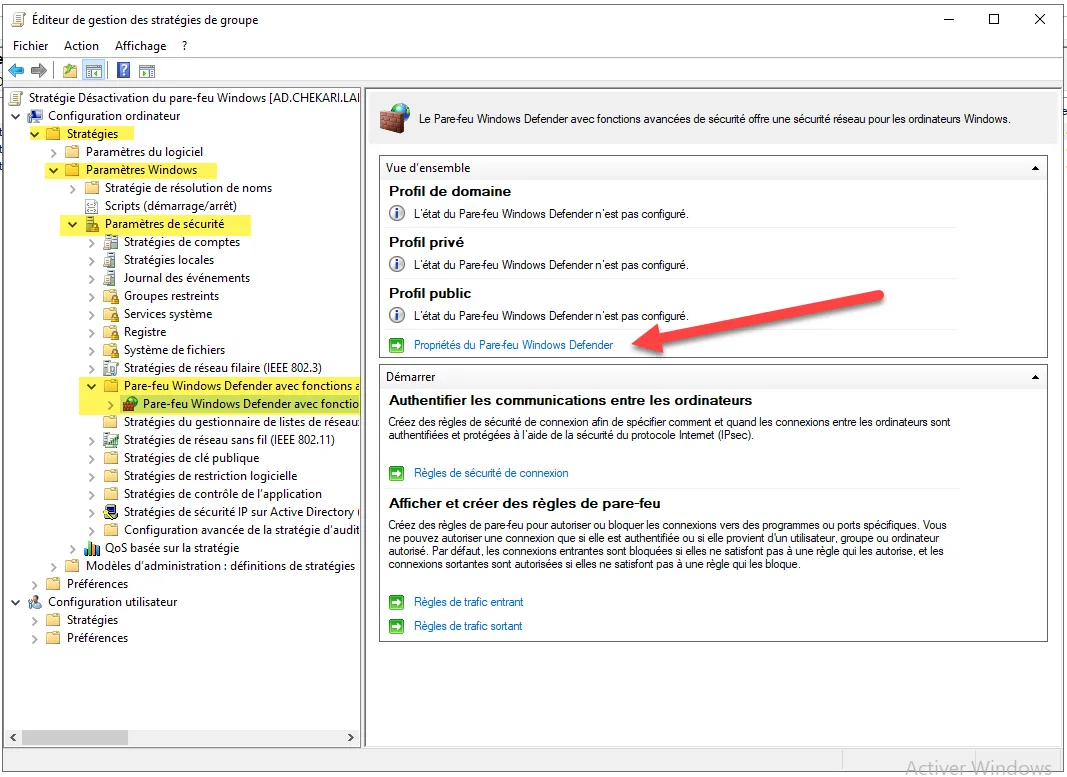Expand the Stratégies locales node
This screenshot has width=1067, height=777.
point(91,261)
